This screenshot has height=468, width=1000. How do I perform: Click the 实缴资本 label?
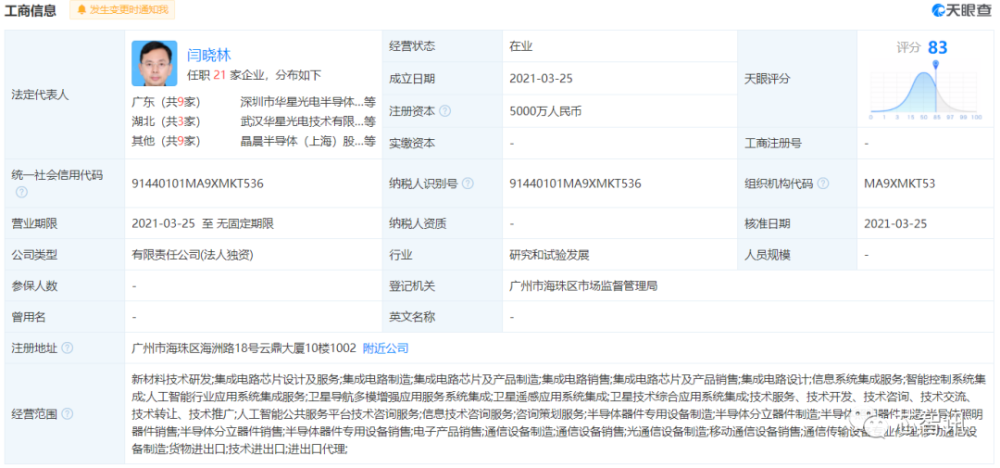click(412, 143)
